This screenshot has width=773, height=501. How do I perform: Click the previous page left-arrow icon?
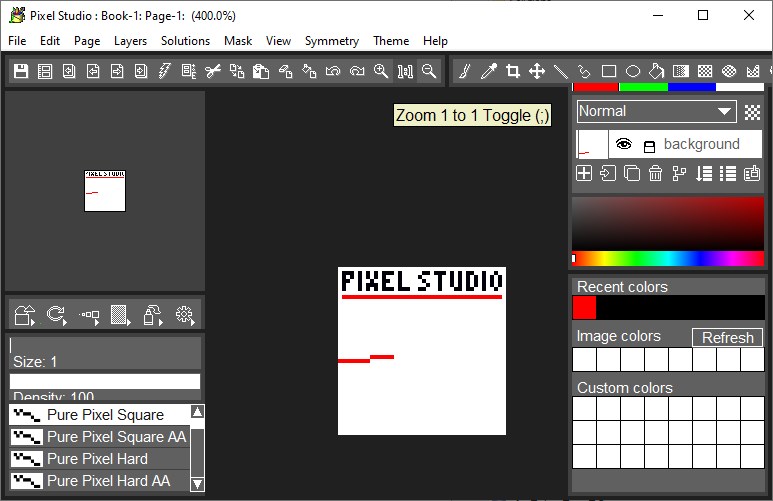click(x=93, y=72)
